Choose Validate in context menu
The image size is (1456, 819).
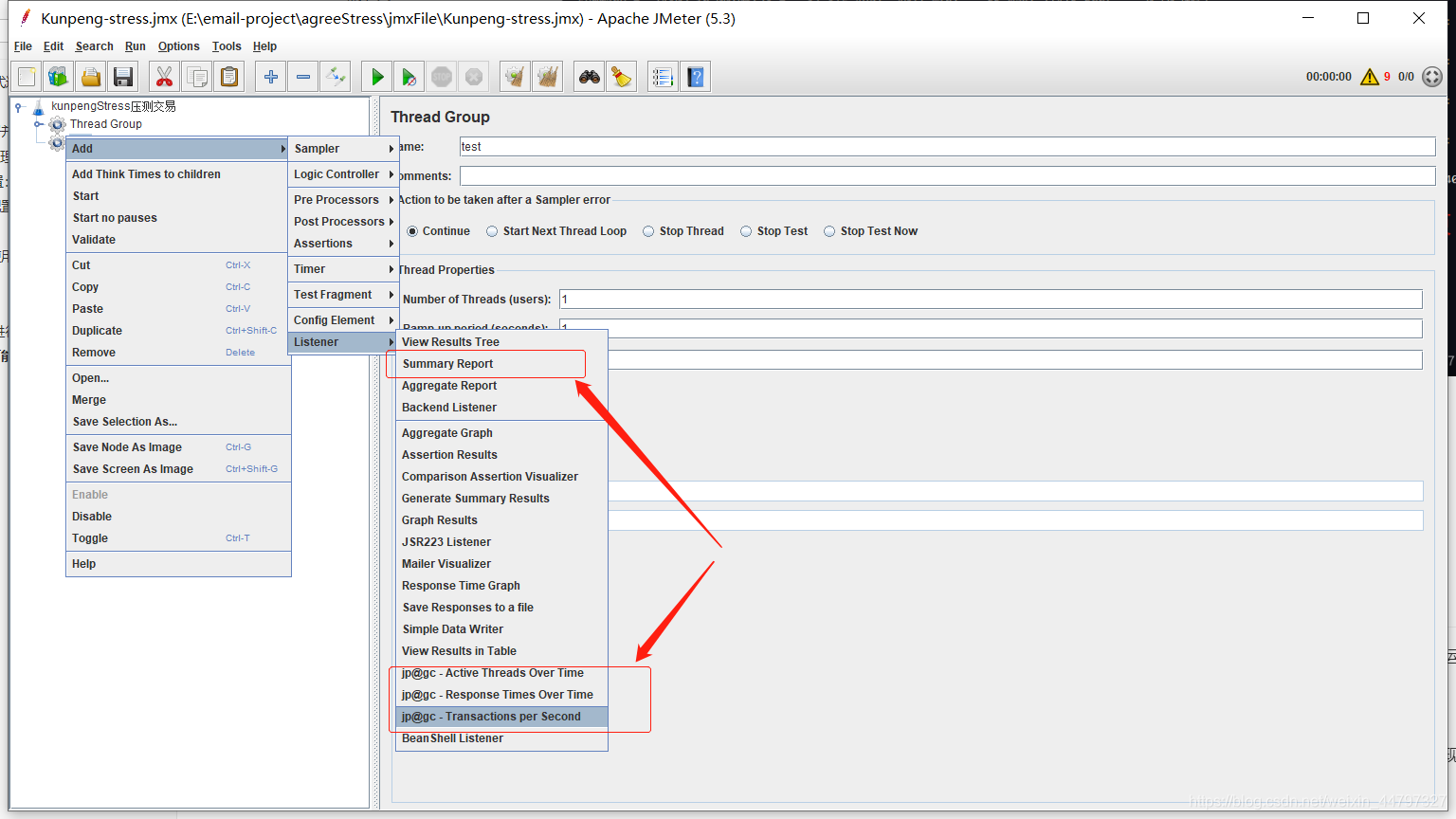[178, 240]
